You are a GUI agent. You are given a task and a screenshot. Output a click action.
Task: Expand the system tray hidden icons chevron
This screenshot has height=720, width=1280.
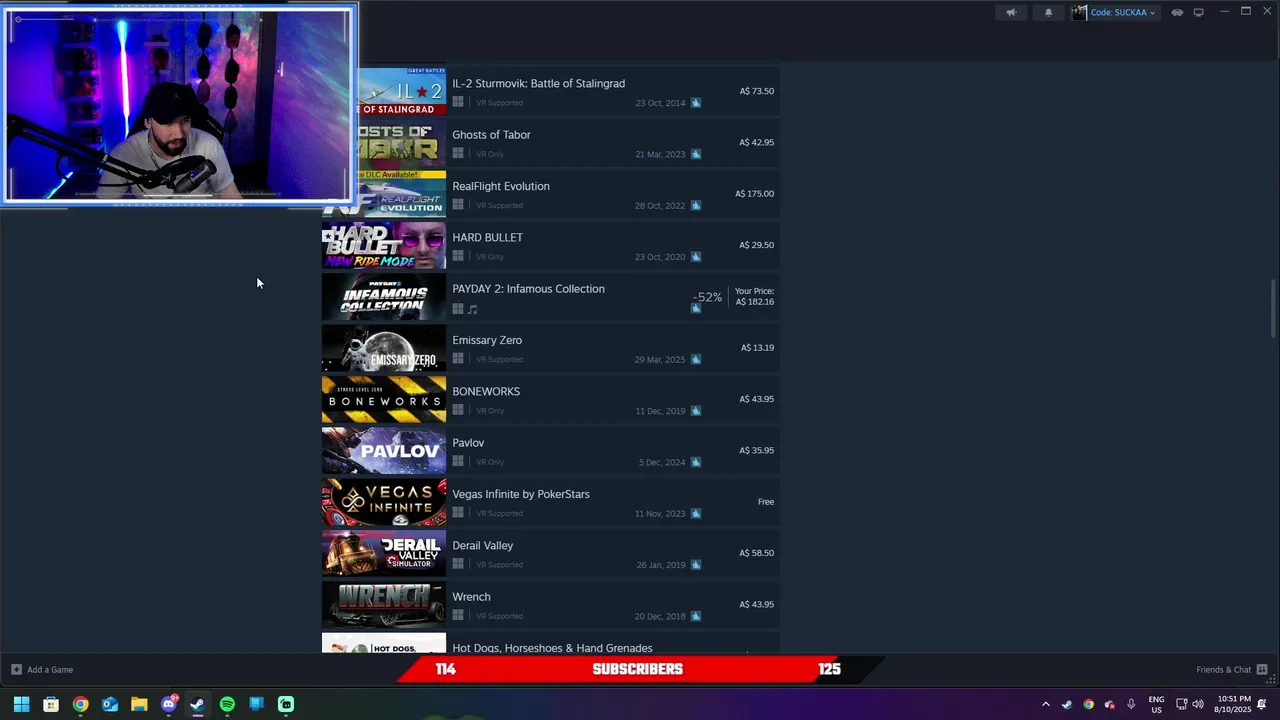1046,704
